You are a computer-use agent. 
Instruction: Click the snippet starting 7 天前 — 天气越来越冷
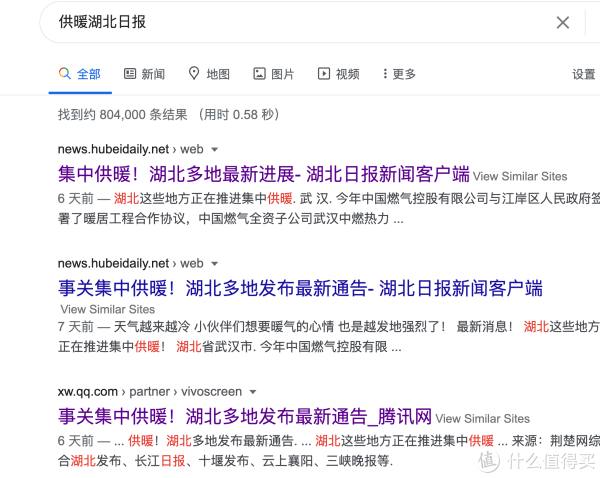click(x=329, y=337)
